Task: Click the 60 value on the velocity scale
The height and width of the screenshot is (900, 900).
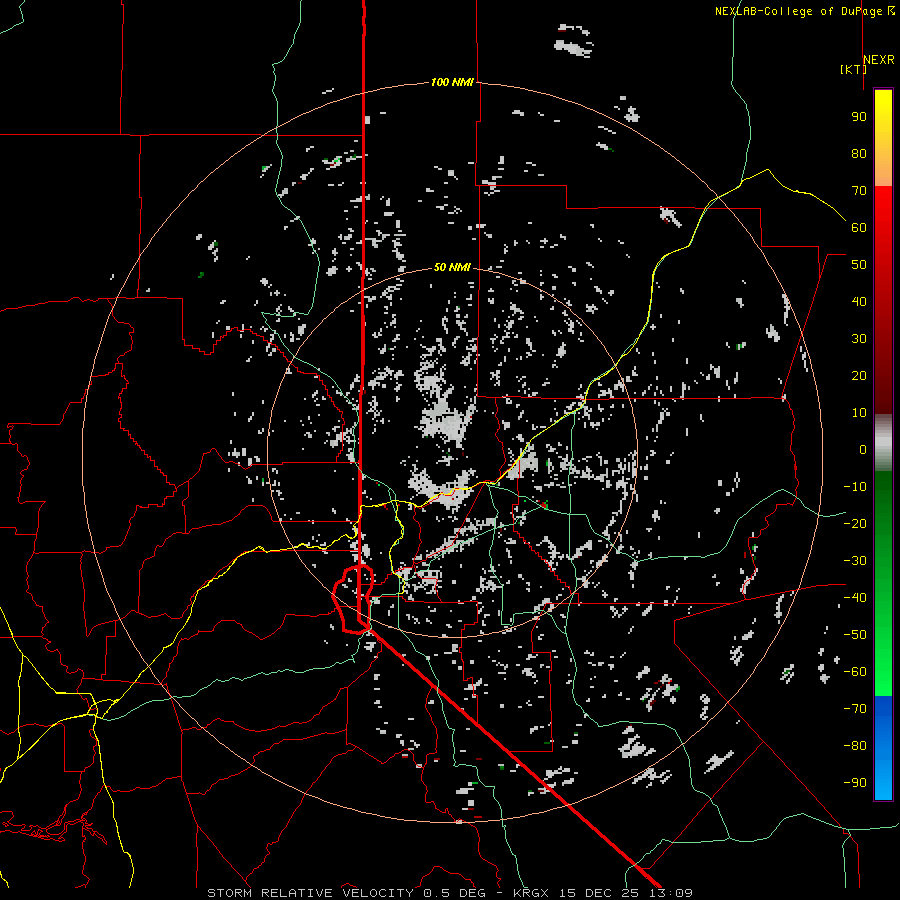Action: [x=859, y=228]
